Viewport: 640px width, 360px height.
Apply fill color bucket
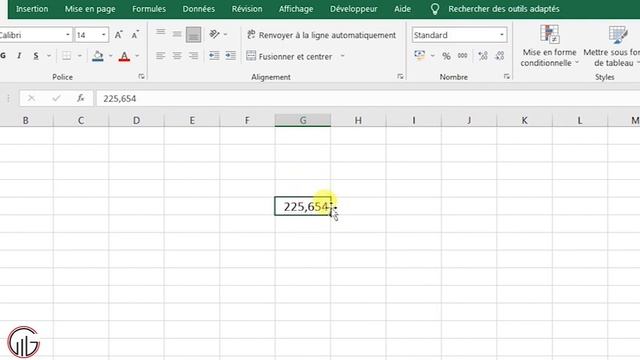(98, 56)
